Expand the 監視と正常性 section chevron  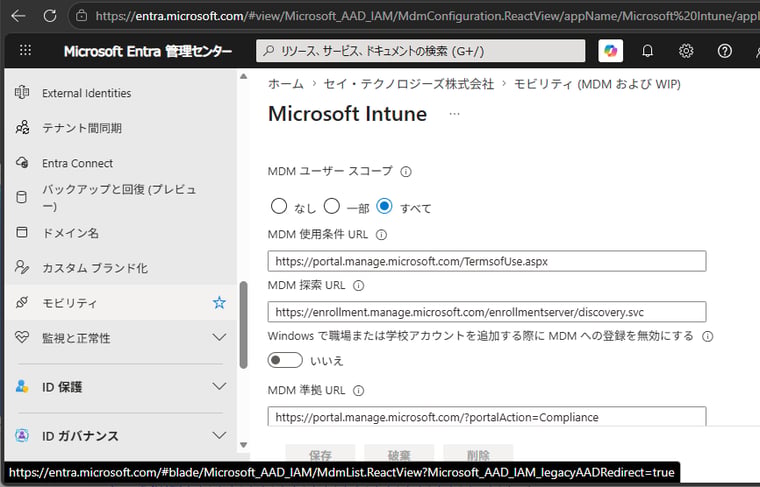(x=219, y=337)
